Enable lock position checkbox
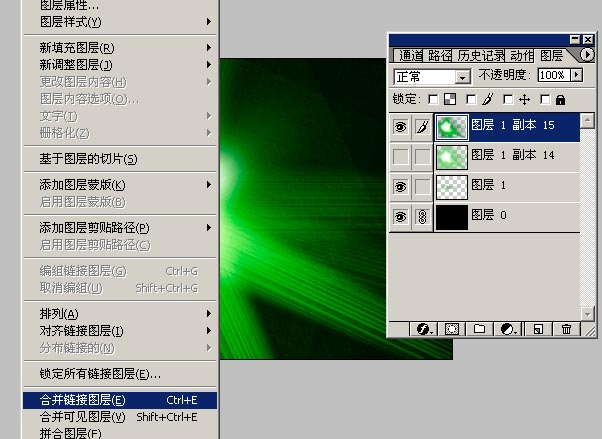Viewport: 602px width, 439px height. tap(508, 100)
